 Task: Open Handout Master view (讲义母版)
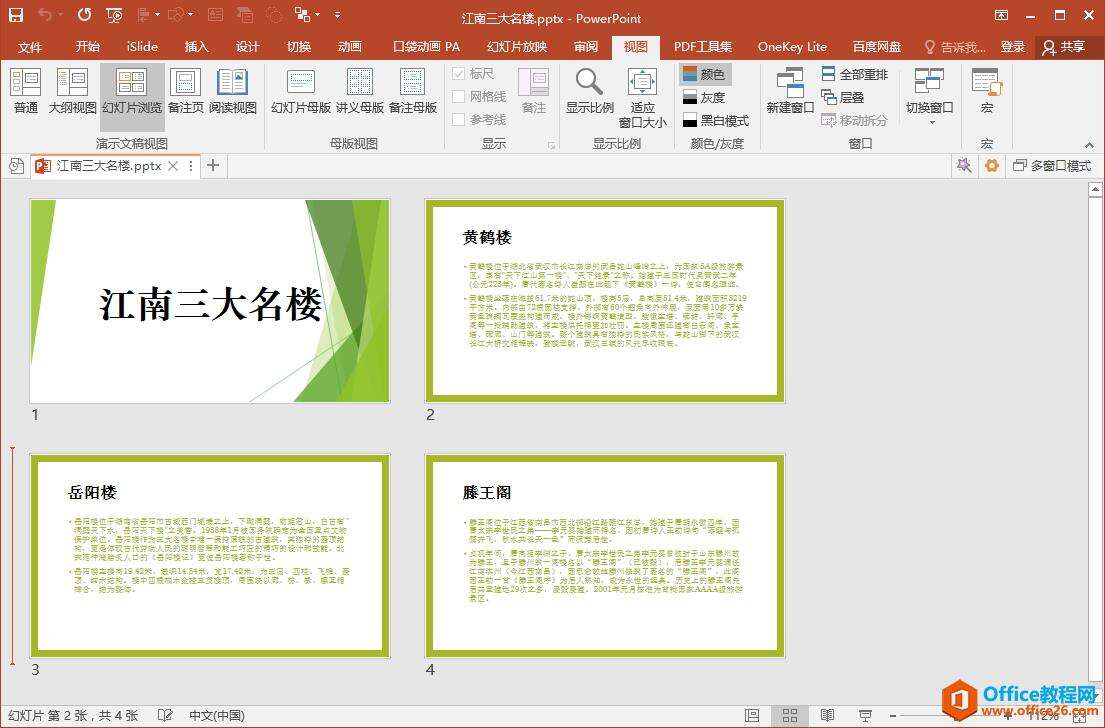(x=360, y=95)
